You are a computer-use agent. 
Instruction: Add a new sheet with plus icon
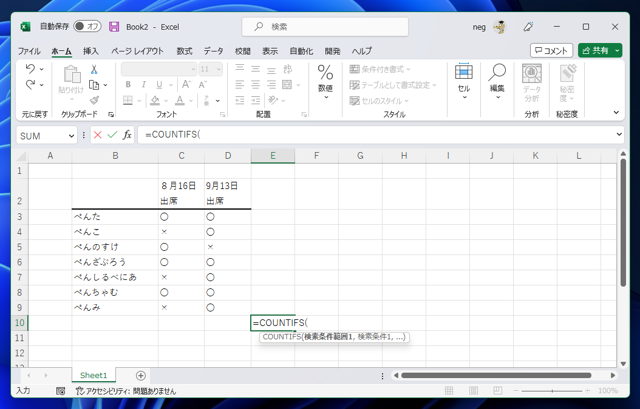pos(140,376)
